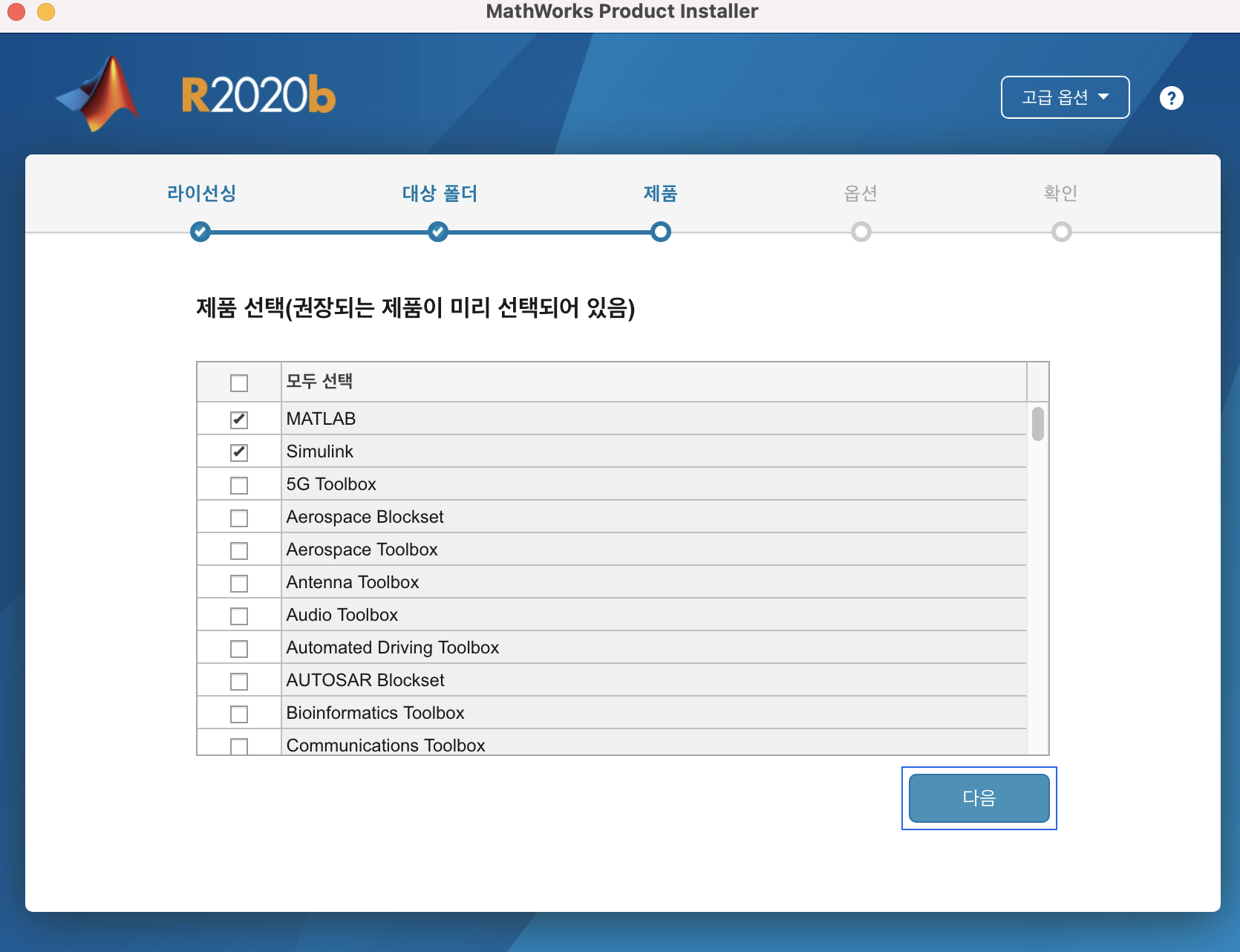Click the 5G Toolbox row text
This screenshot has width=1240, height=952.
(331, 484)
